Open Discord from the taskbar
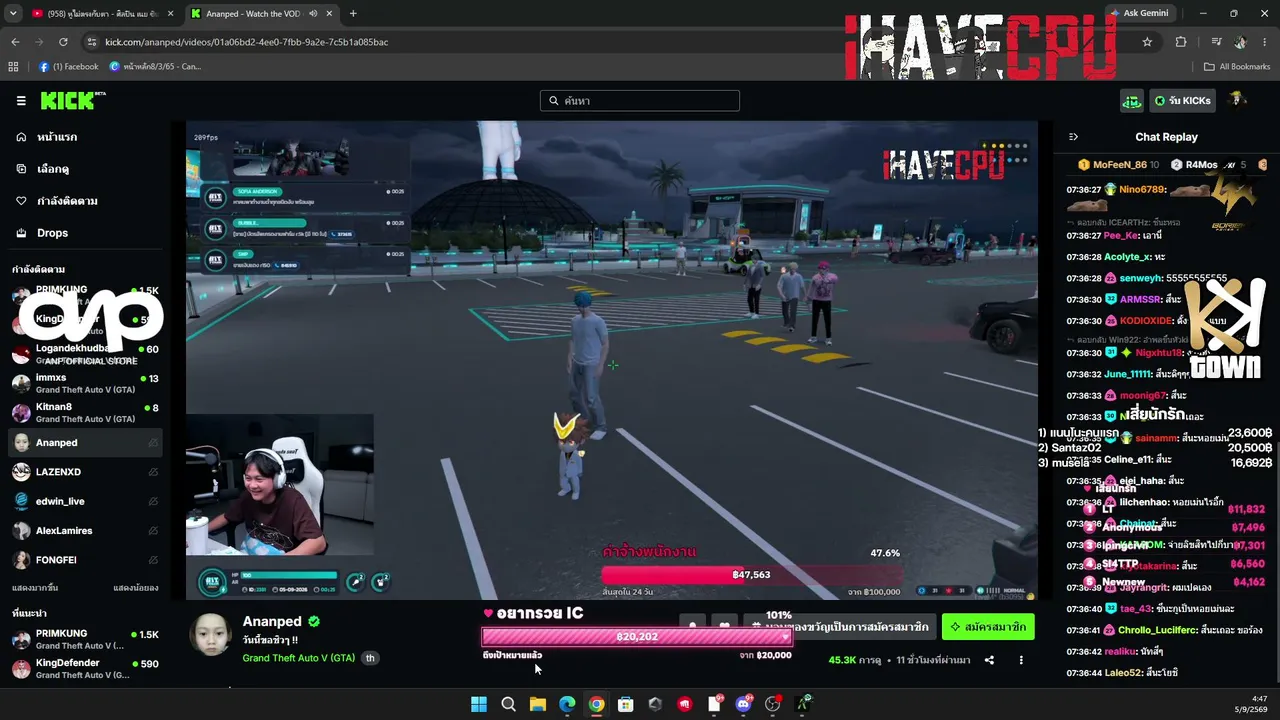The width and height of the screenshot is (1280, 720). pyautogui.click(x=743, y=704)
